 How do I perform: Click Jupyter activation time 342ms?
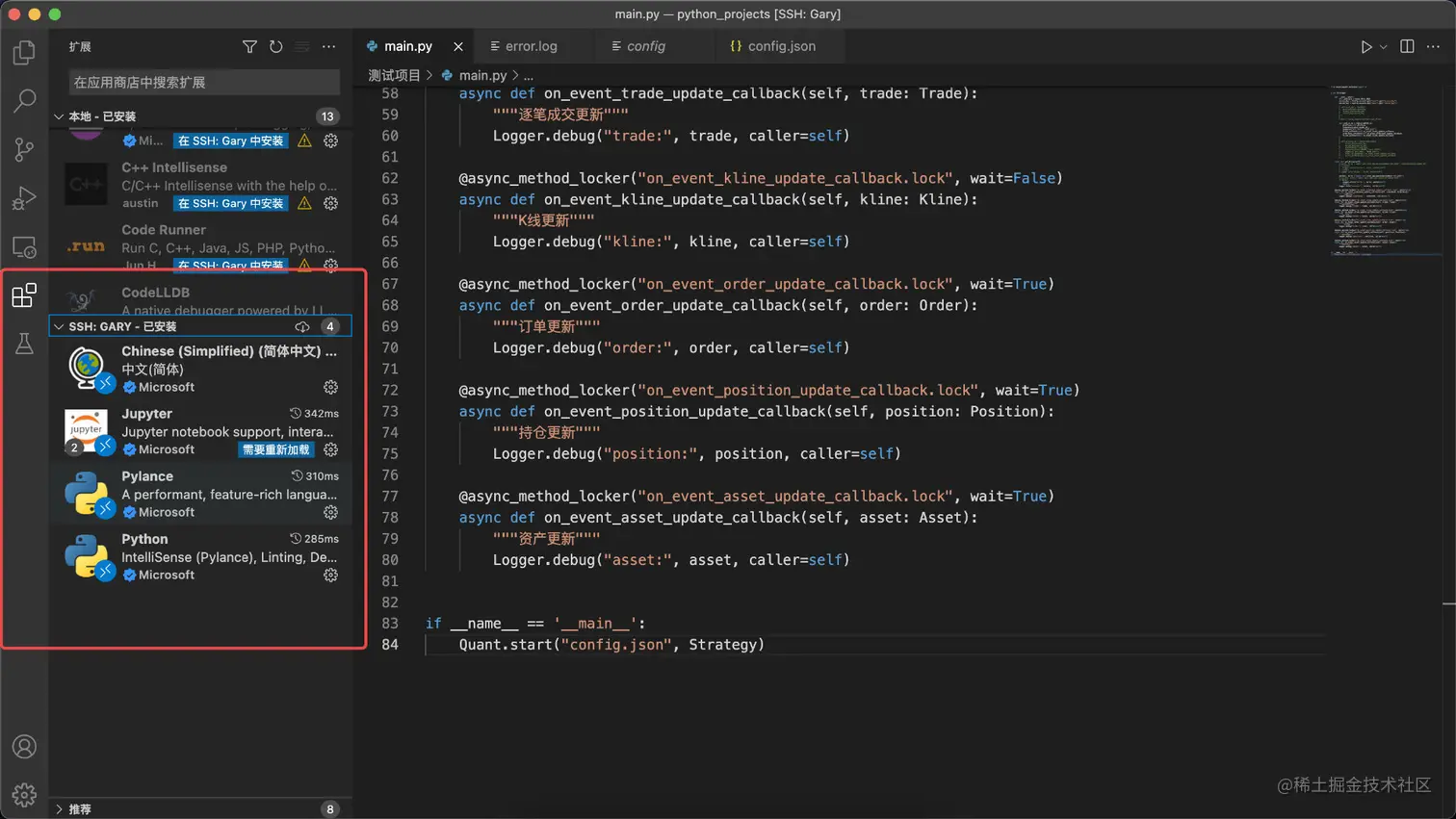(x=315, y=413)
